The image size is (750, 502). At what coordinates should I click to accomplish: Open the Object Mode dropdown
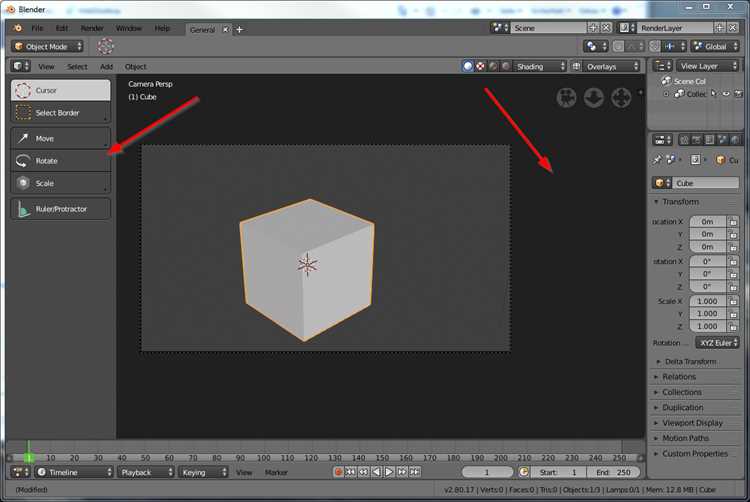[x=47, y=46]
